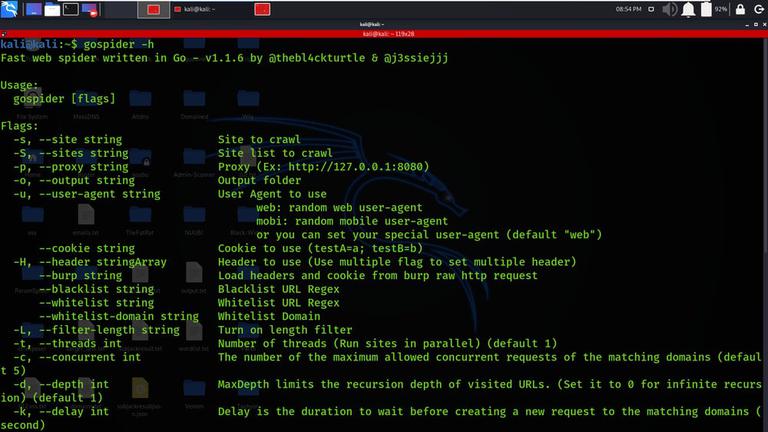Image resolution: width=768 pixels, height=432 pixels.
Task: Click the '-s, --site string' flag
Action: pos(68,140)
